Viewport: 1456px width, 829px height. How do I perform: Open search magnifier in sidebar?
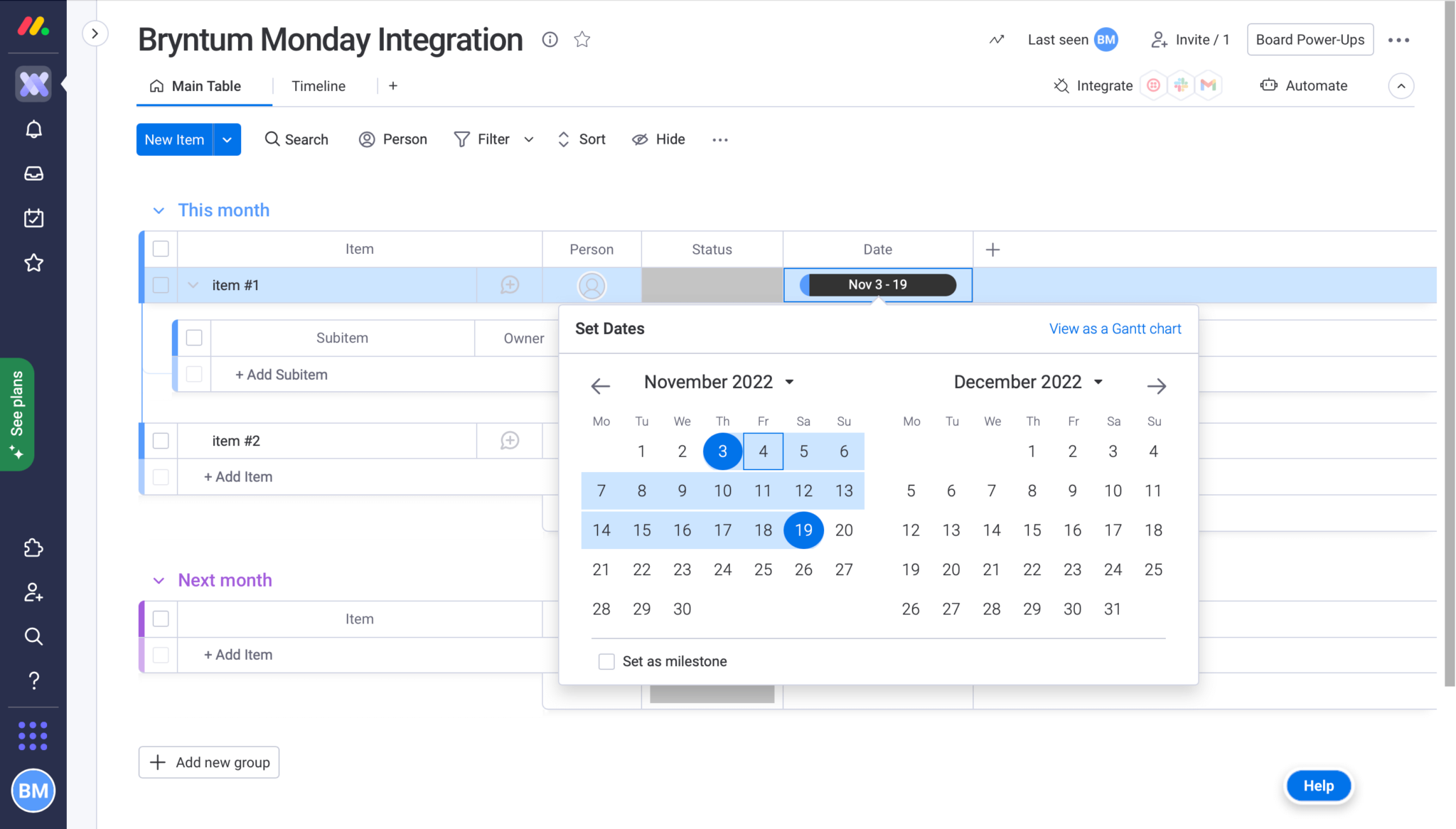pos(33,636)
